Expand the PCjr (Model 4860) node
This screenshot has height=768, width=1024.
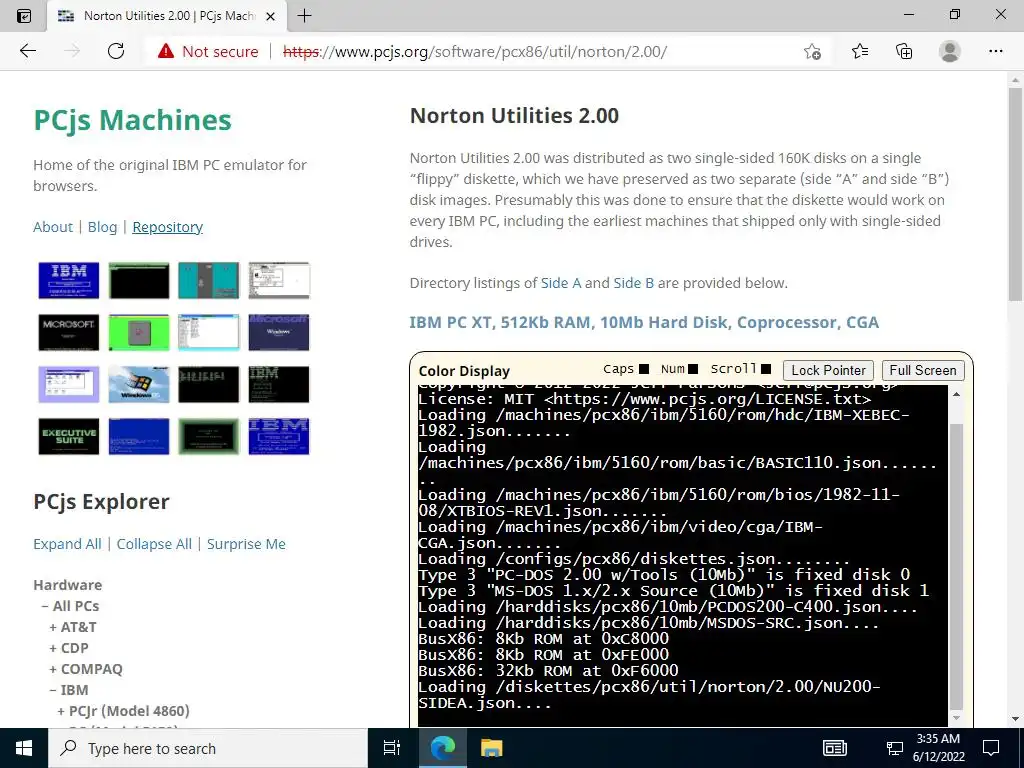[61, 711]
